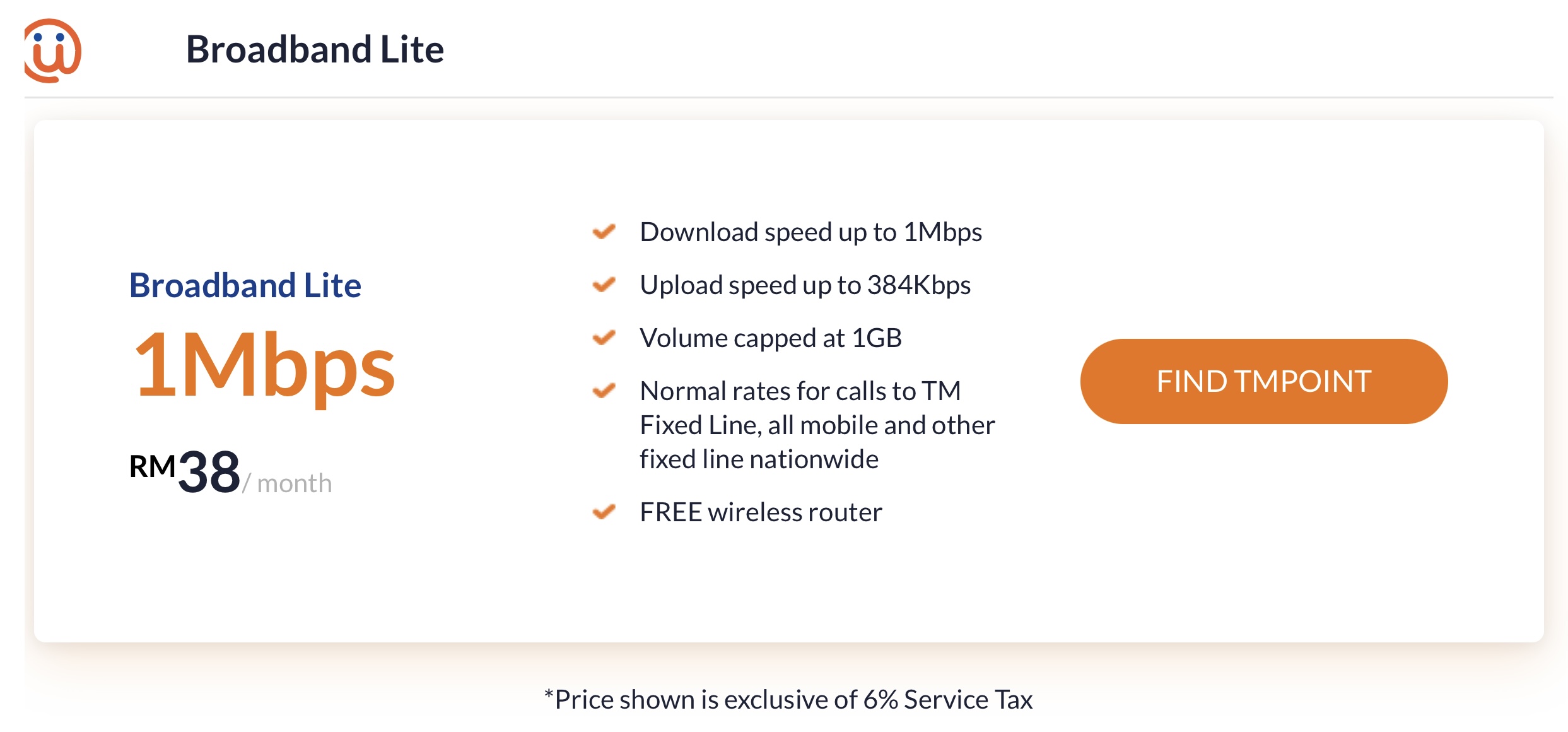Viewport: 1568px width, 732px height.
Task: Click the Volume capped at 1GB text
Action: pos(771,338)
